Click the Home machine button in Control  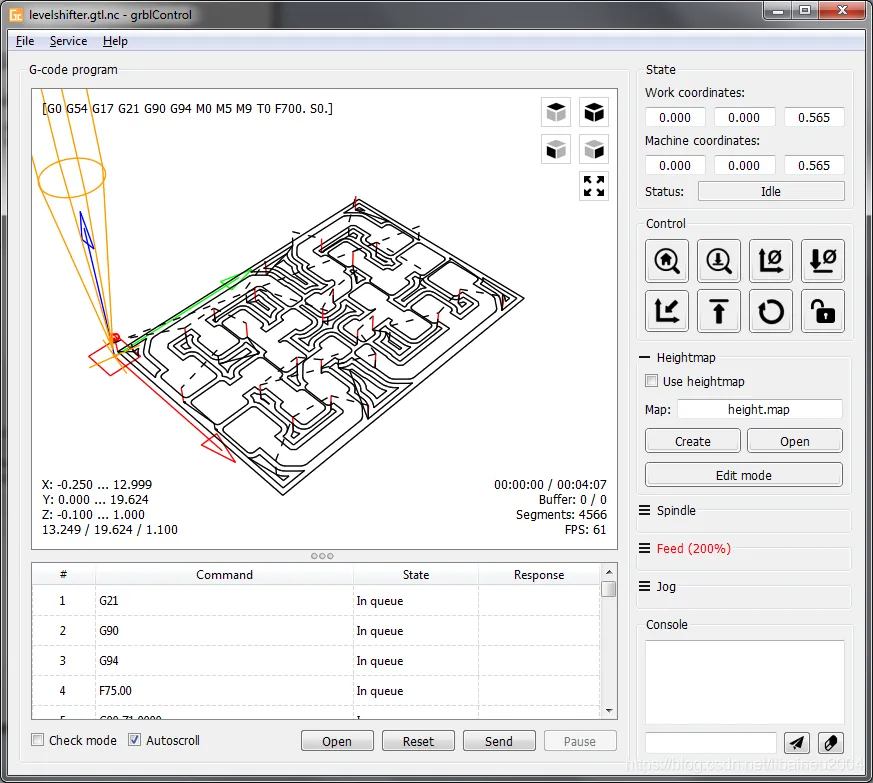point(667,260)
